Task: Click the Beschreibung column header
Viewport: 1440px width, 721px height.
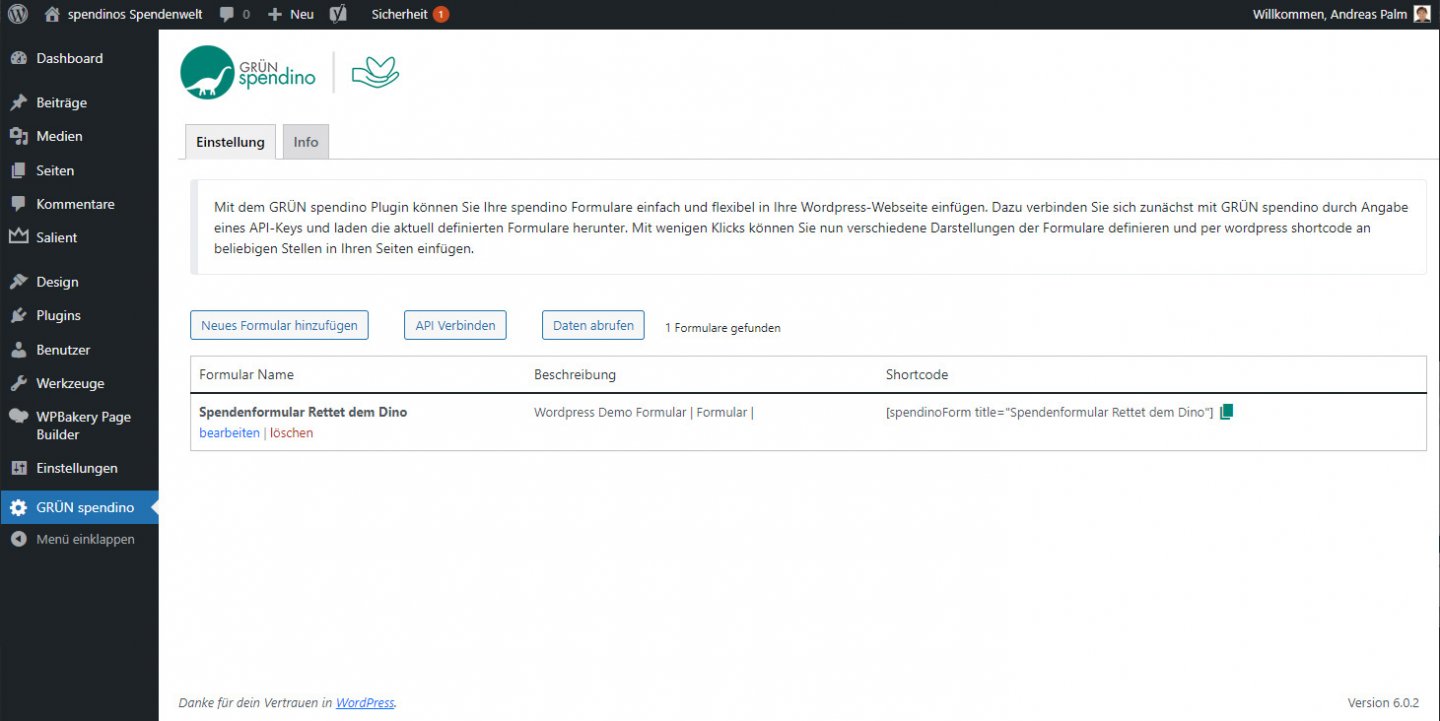Action: [575, 374]
